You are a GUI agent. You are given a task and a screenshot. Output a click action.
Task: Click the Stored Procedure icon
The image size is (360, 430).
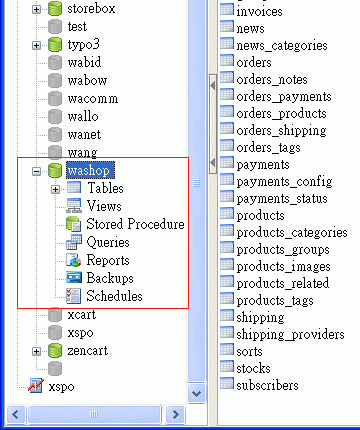[x=74, y=224]
